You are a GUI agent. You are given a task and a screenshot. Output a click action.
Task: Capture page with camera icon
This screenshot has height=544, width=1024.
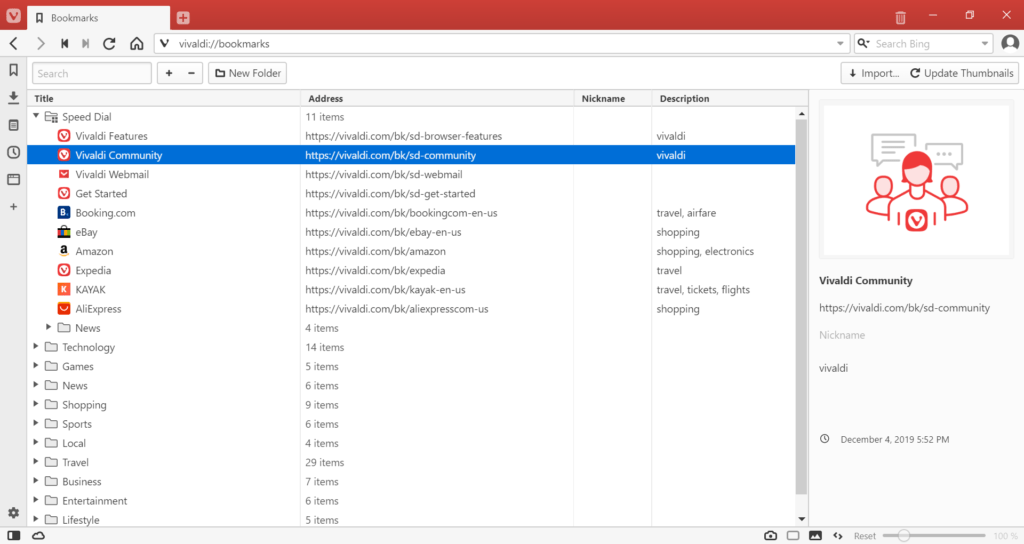pos(771,536)
